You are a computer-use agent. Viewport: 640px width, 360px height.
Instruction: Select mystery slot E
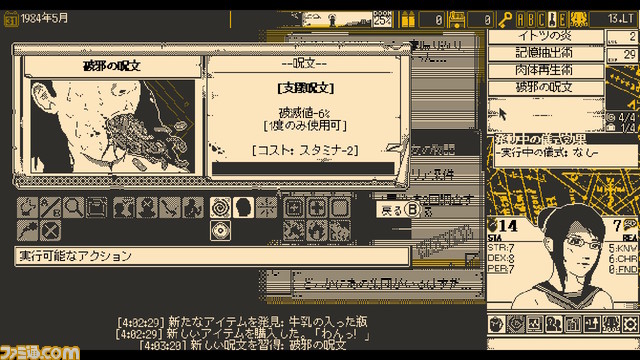click(x=563, y=19)
